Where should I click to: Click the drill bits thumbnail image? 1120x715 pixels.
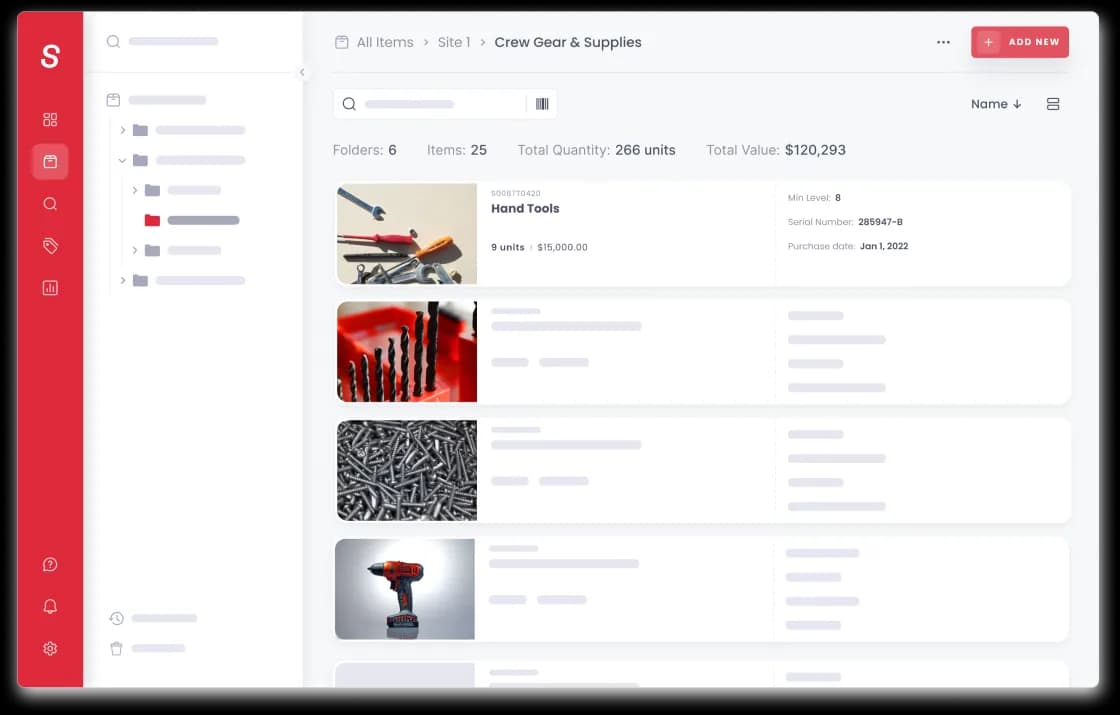407,351
